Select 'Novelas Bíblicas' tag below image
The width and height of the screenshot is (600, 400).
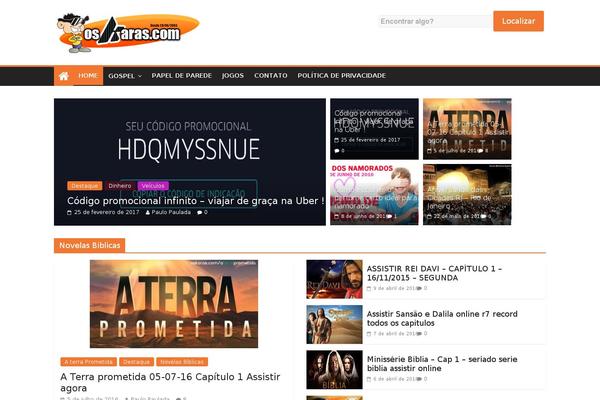tap(182, 362)
